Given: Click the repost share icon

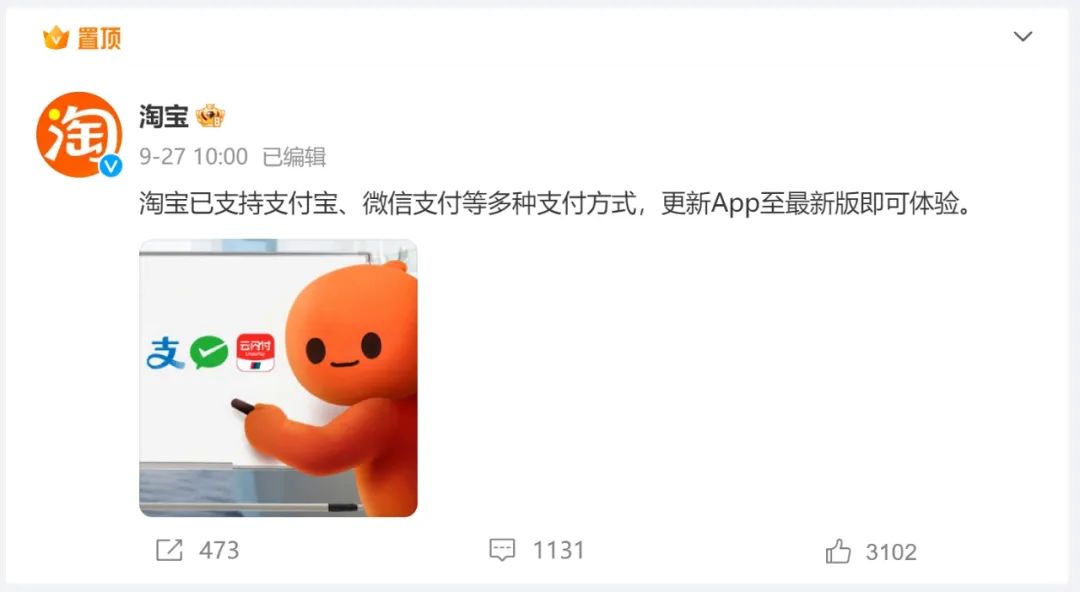Looking at the screenshot, I should pyautogui.click(x=169, y=550).
